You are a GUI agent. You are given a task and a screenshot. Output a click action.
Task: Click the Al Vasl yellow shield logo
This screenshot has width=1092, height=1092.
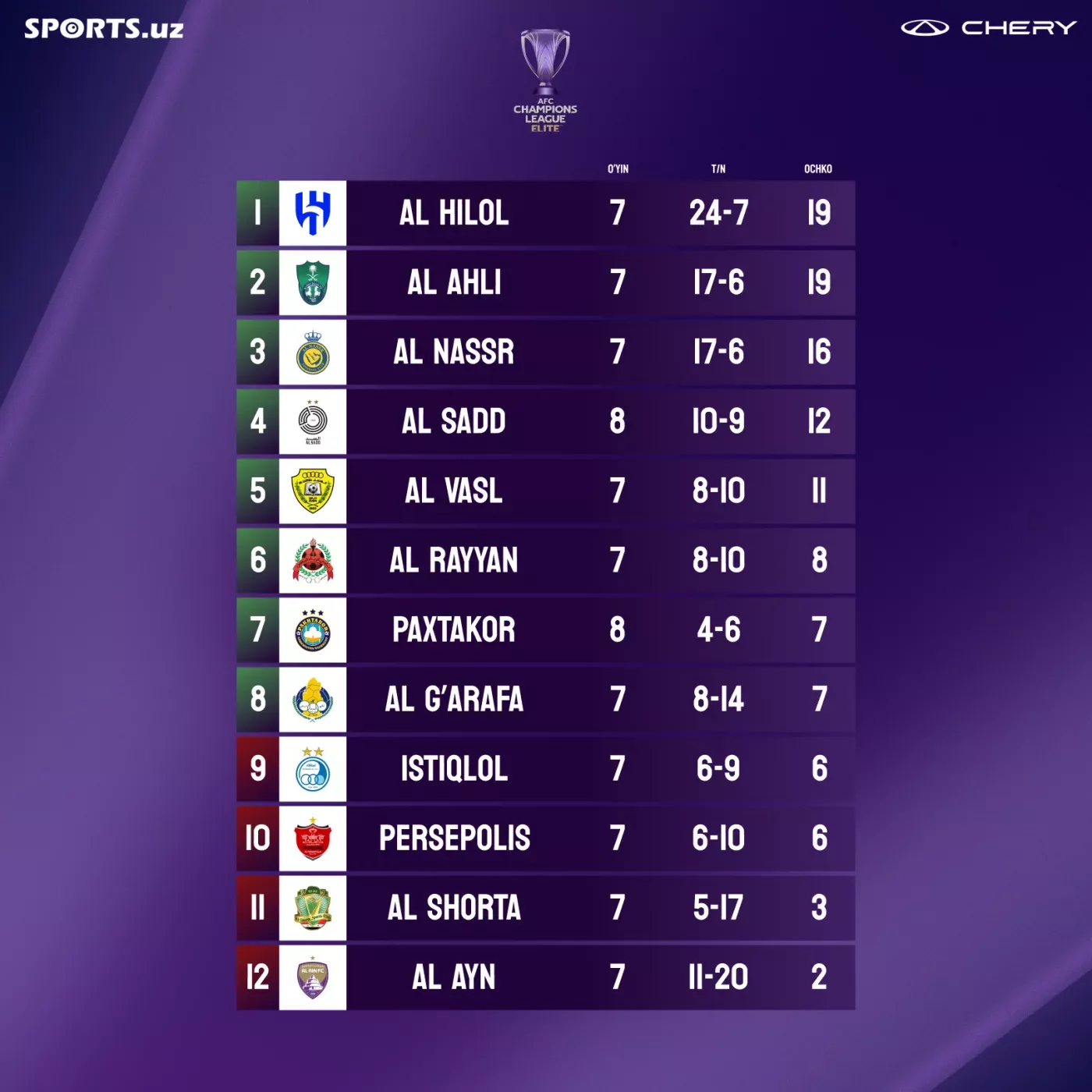pyautogui.click(x=313, y=491)
